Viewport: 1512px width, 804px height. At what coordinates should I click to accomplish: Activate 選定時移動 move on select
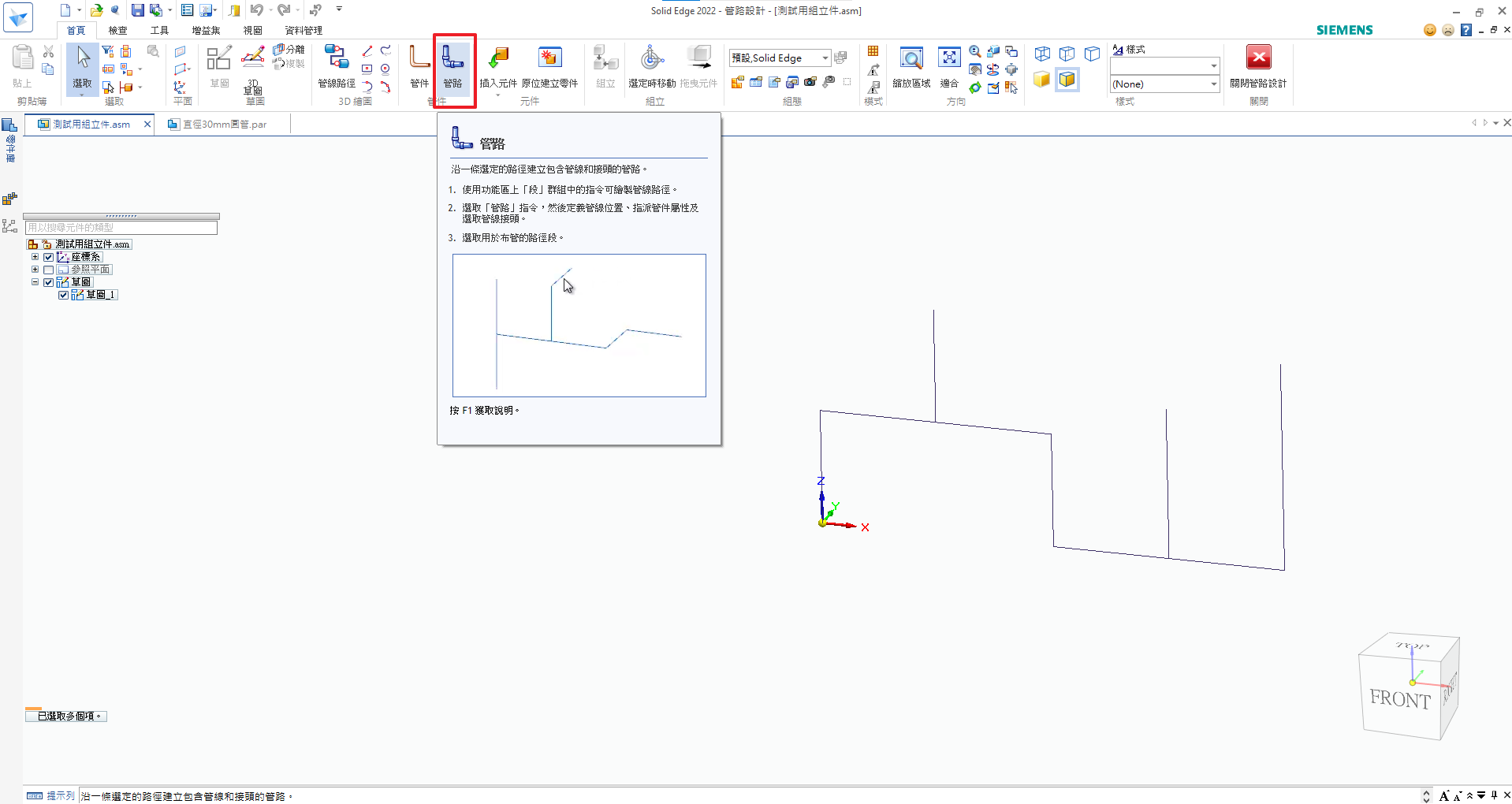click(652, 67)
